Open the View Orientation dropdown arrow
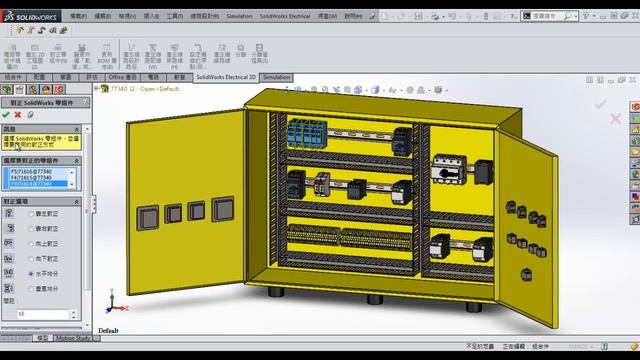 point(366,90)
